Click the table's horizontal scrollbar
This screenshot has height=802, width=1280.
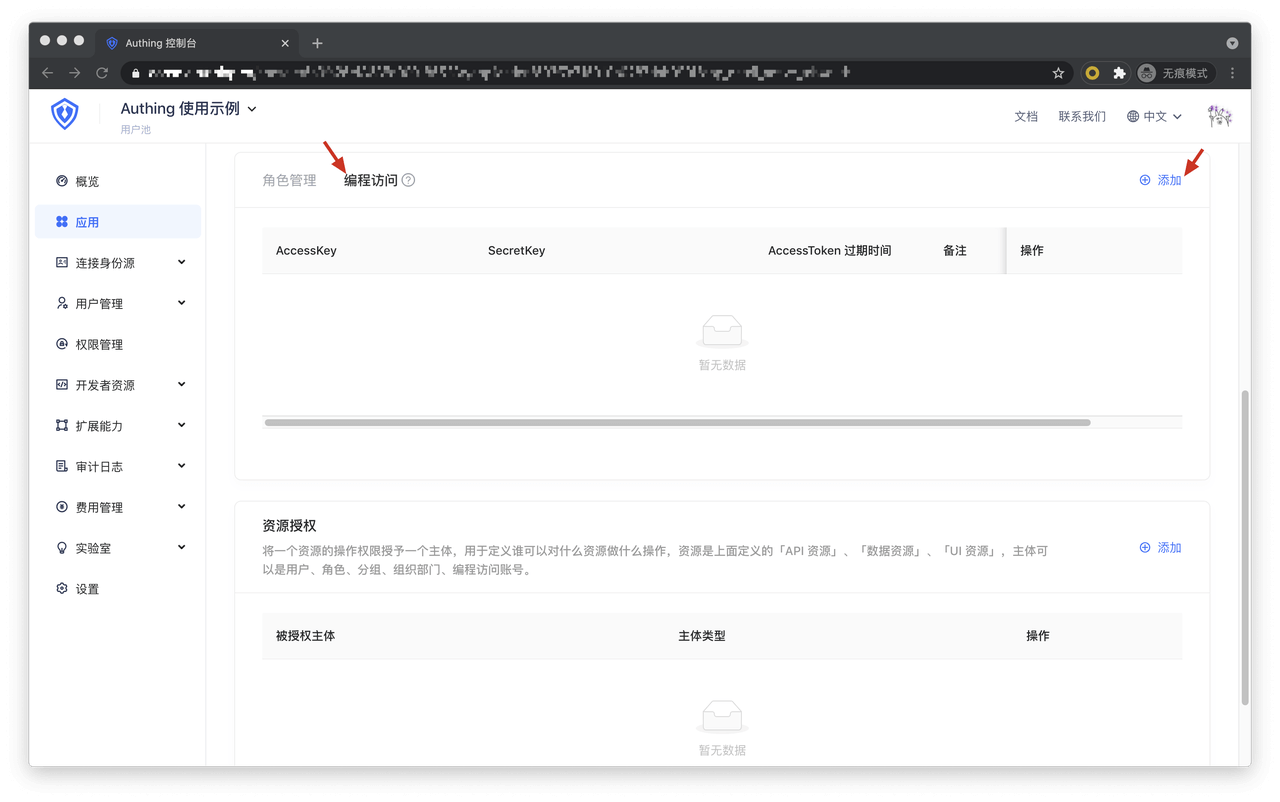677,423
